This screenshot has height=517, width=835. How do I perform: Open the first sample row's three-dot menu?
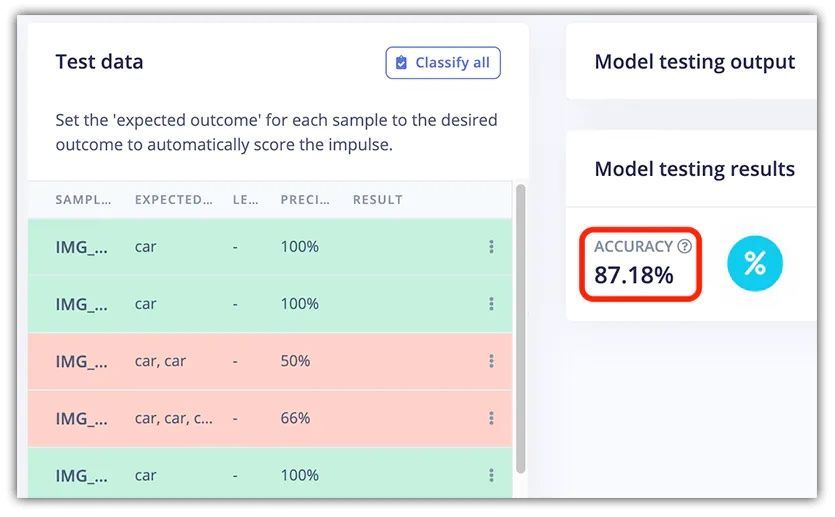(491, 247)
